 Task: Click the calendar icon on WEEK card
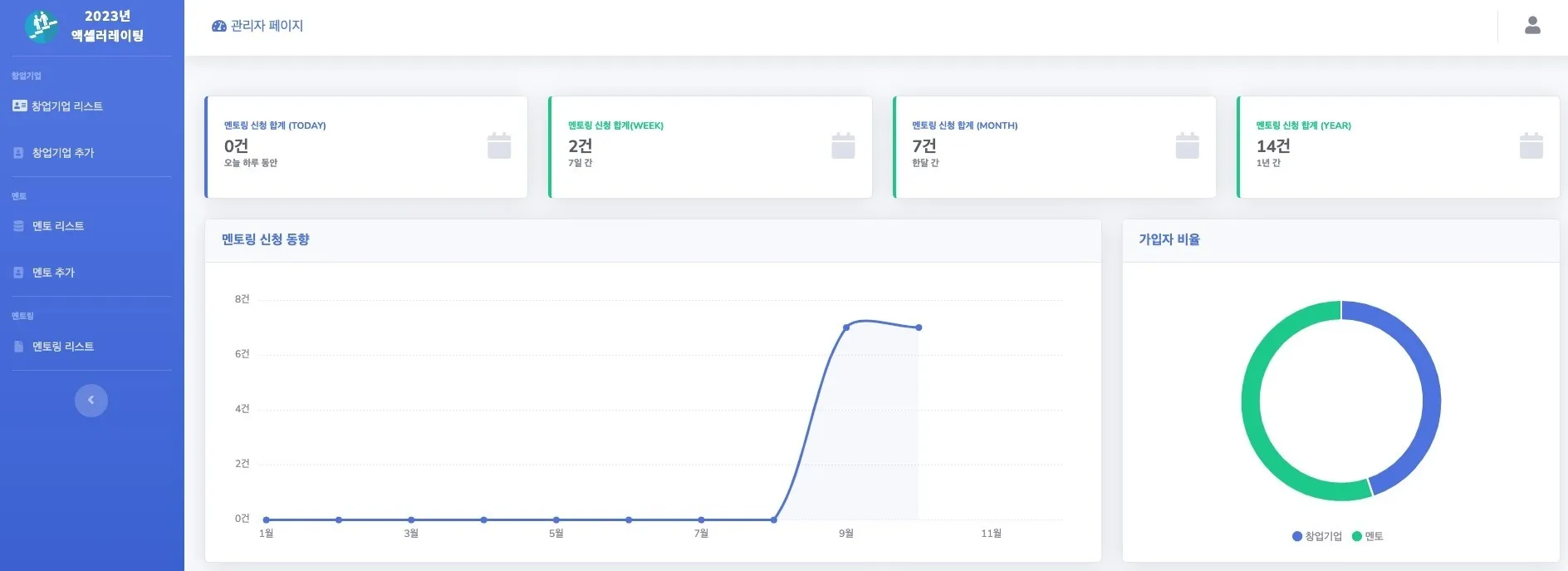coord(843,146)
